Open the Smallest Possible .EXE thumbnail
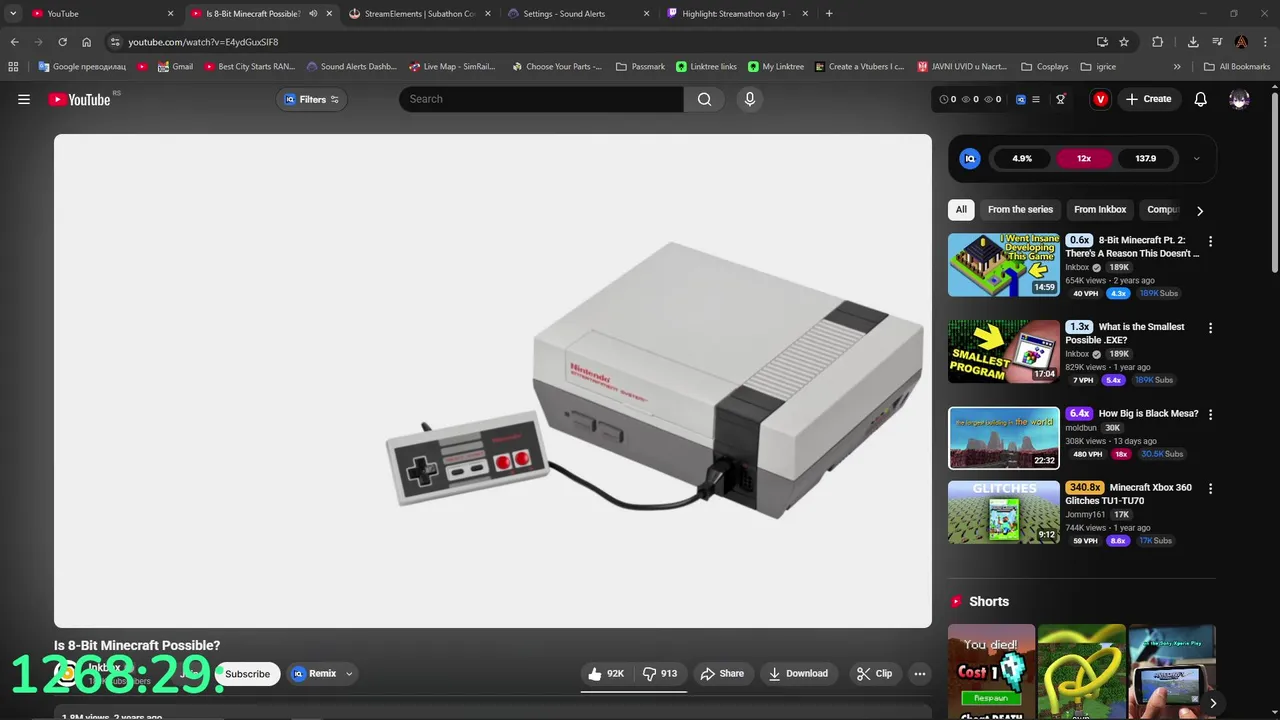 1004,351
